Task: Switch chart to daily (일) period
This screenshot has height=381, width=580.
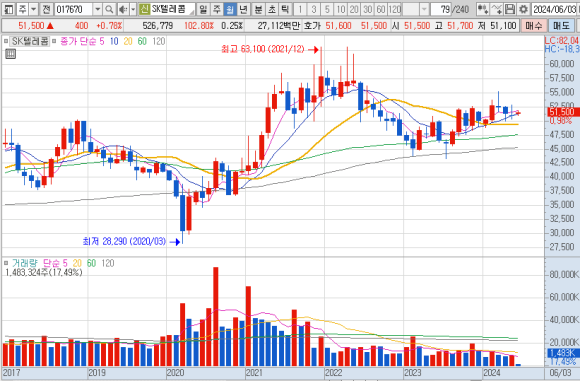Action: coord(203,9)
